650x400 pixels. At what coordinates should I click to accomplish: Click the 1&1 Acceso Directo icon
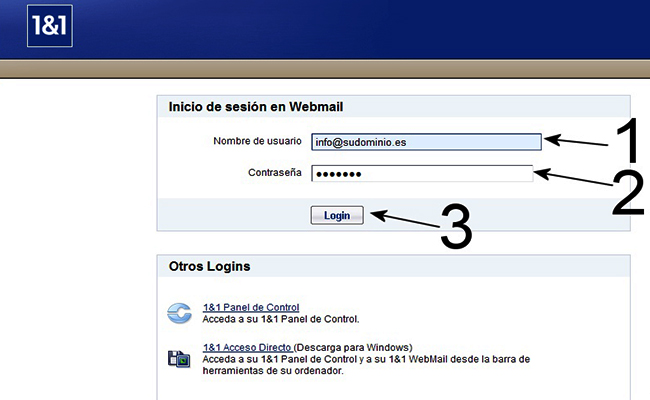coord(179,358)
